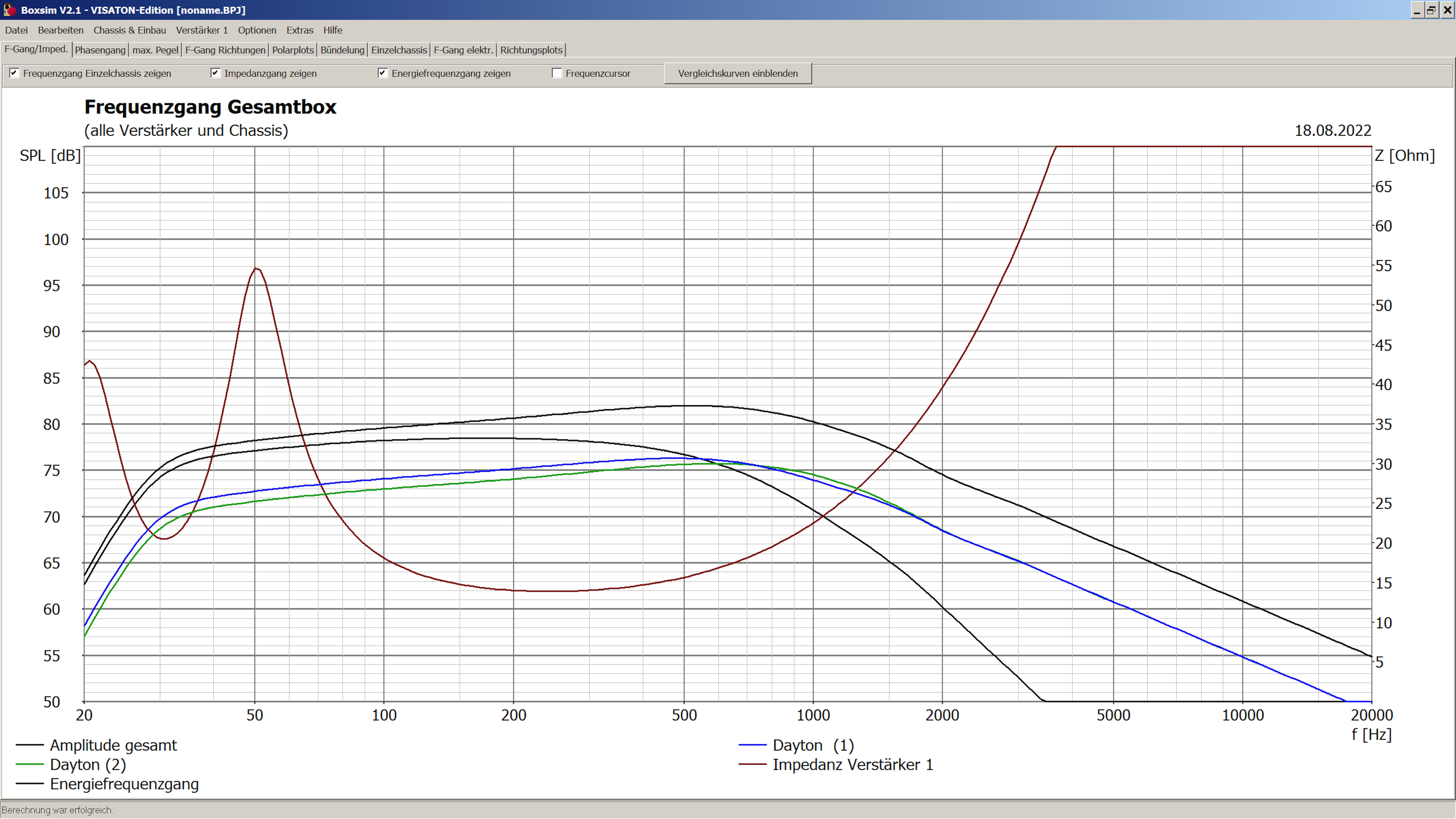The height and width of the screenshot is (819, 1456).
Task: Click the f [Hz] axis label
Action: coord(1371,734)
